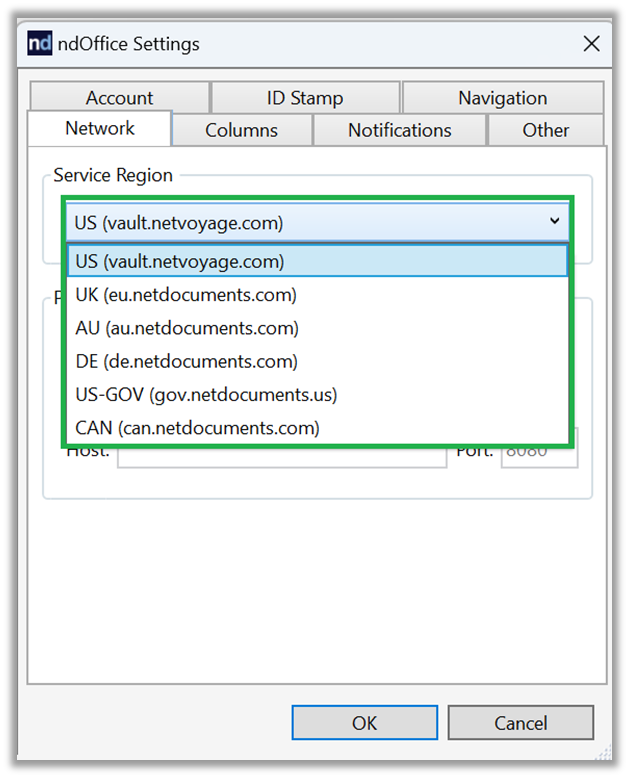
Task: Click the nd logo icon in title bar
Action: tap(40, 43)
